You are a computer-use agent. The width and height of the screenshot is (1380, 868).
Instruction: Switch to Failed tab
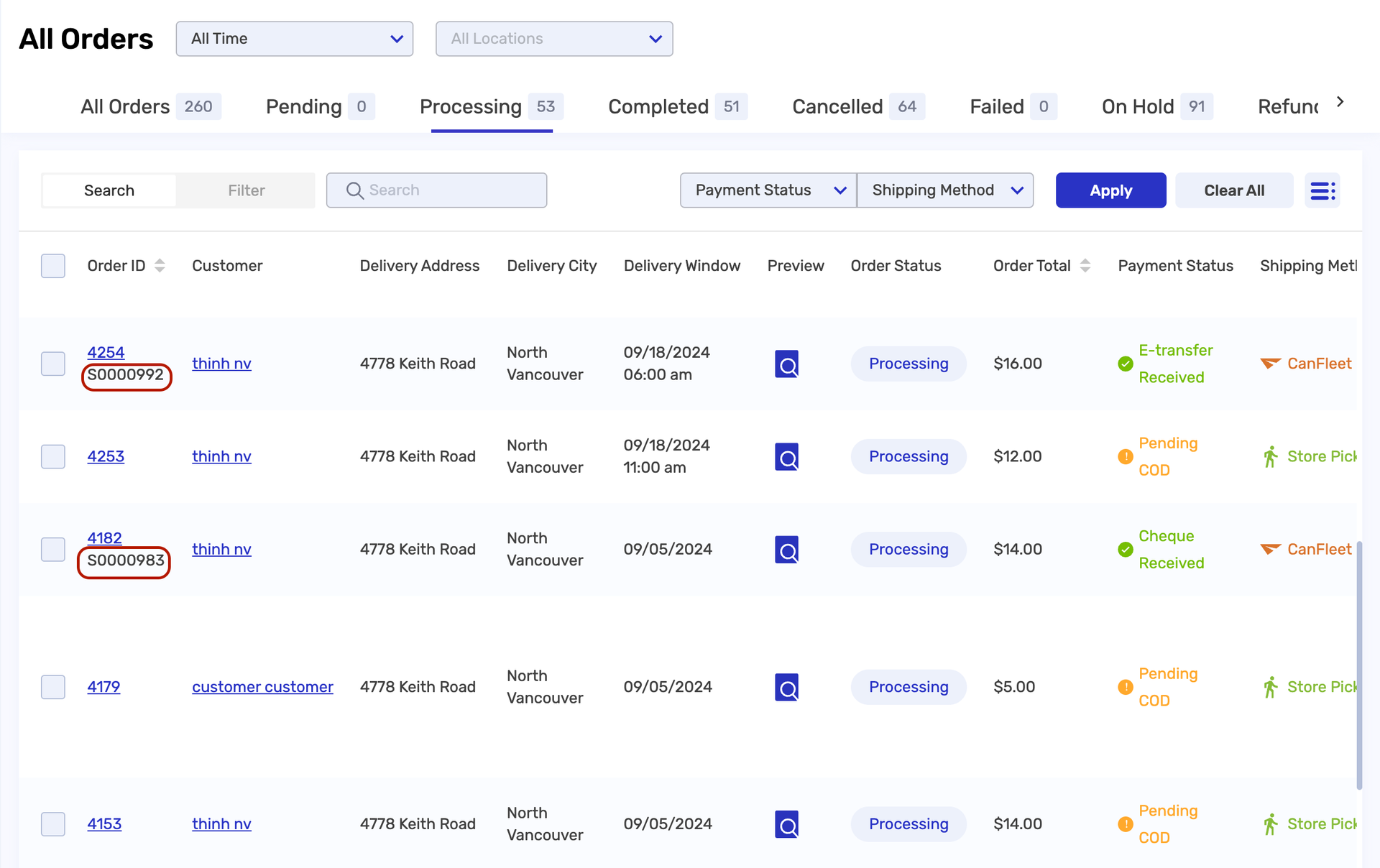[x=1013, y=106]
